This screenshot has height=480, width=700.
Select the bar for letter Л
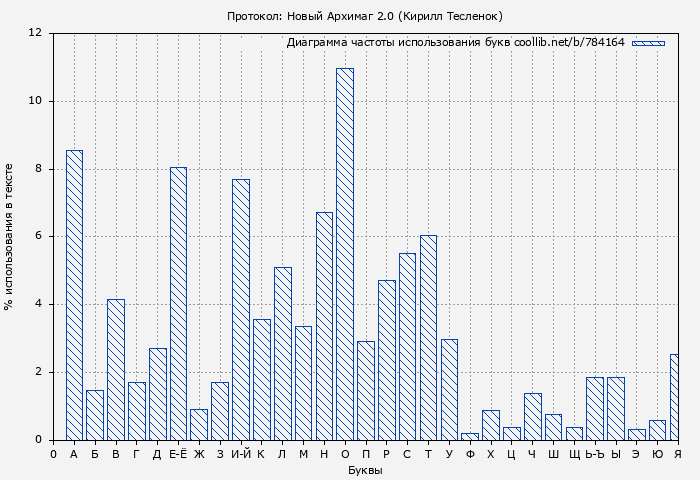282,353
